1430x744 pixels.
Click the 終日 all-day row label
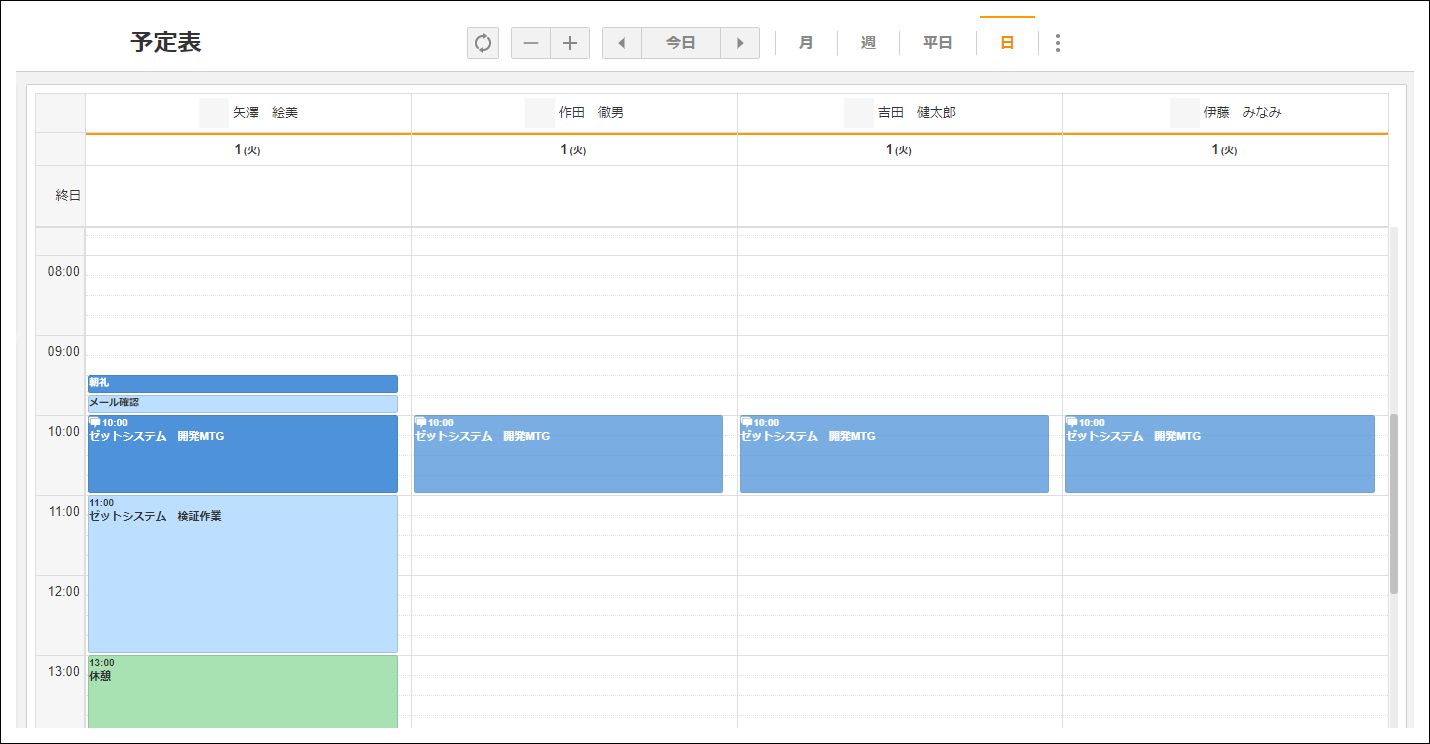(x=68, y=195)
